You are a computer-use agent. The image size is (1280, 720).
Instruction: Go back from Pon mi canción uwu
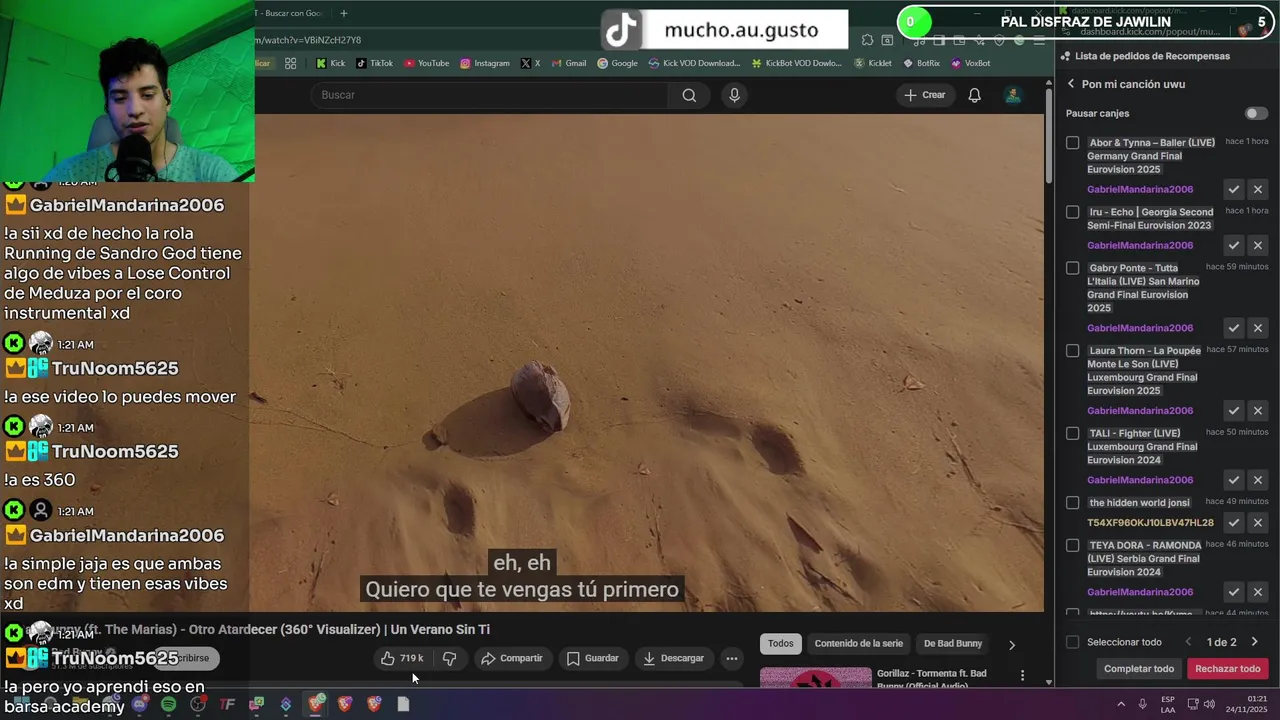tap(1071, 84)
